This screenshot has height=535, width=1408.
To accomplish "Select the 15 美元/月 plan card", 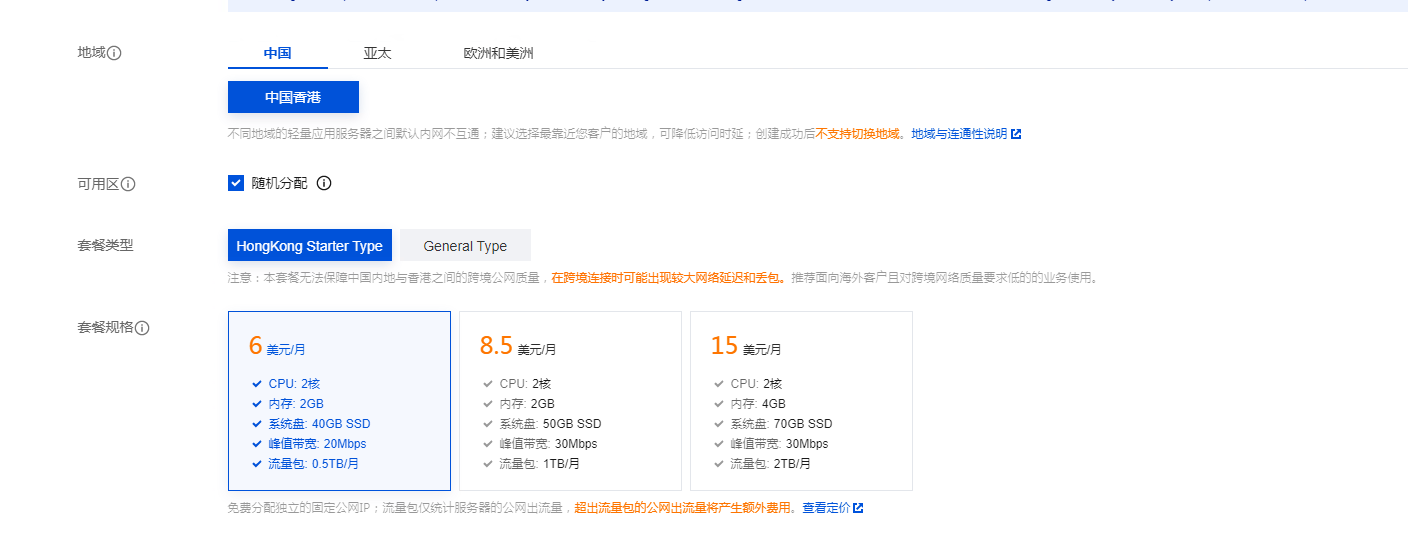I will coord(801,400).
